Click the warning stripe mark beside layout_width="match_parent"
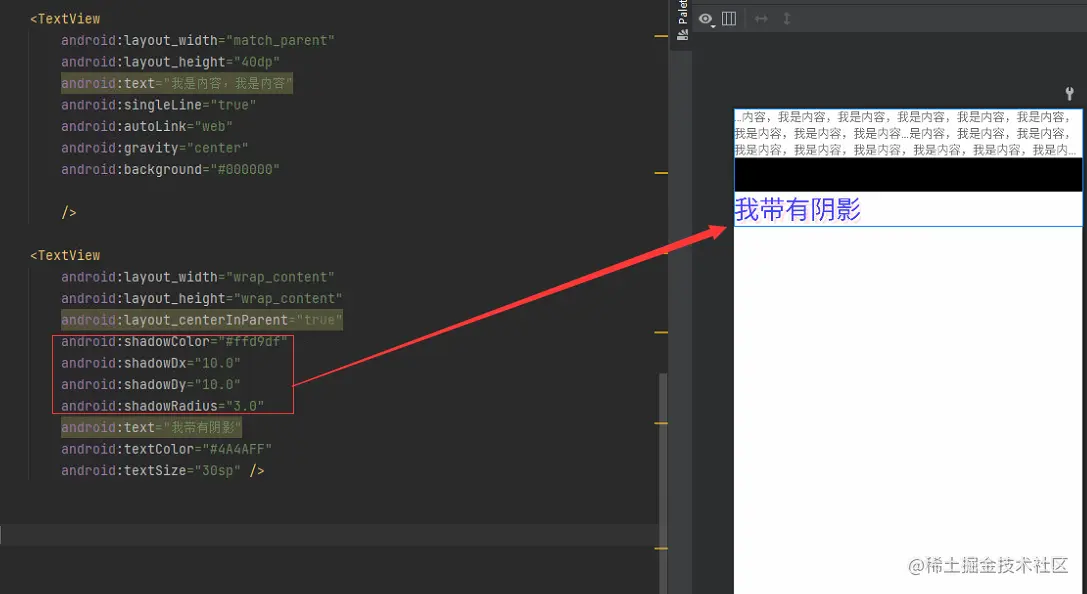This screenshot has width=1087, height=594. click(x=661, y=35)
